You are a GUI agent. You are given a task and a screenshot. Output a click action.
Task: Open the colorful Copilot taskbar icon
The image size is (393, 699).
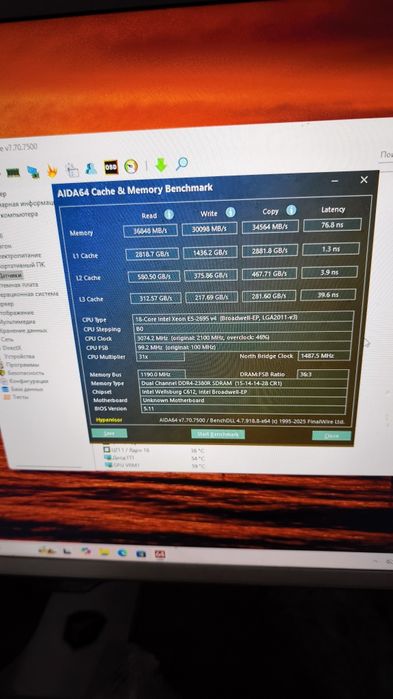[x=86, y=551]
